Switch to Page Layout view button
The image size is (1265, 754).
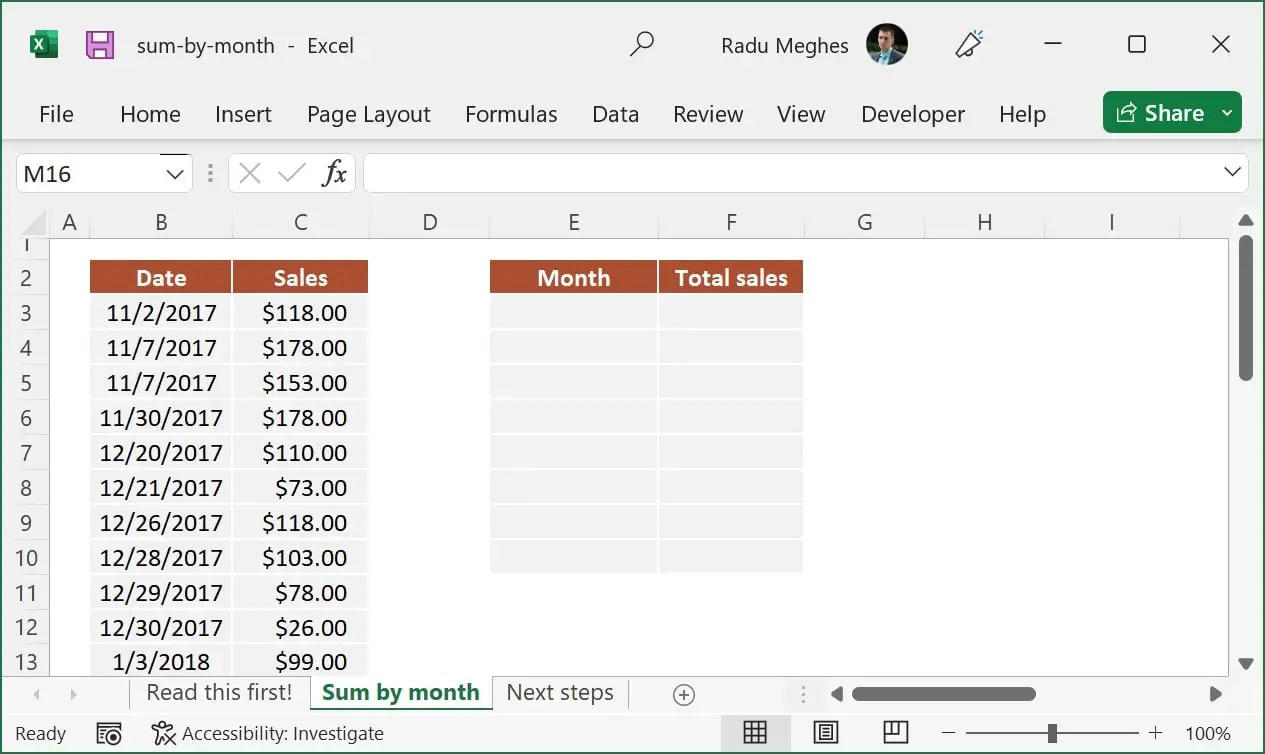coord(825,733)
